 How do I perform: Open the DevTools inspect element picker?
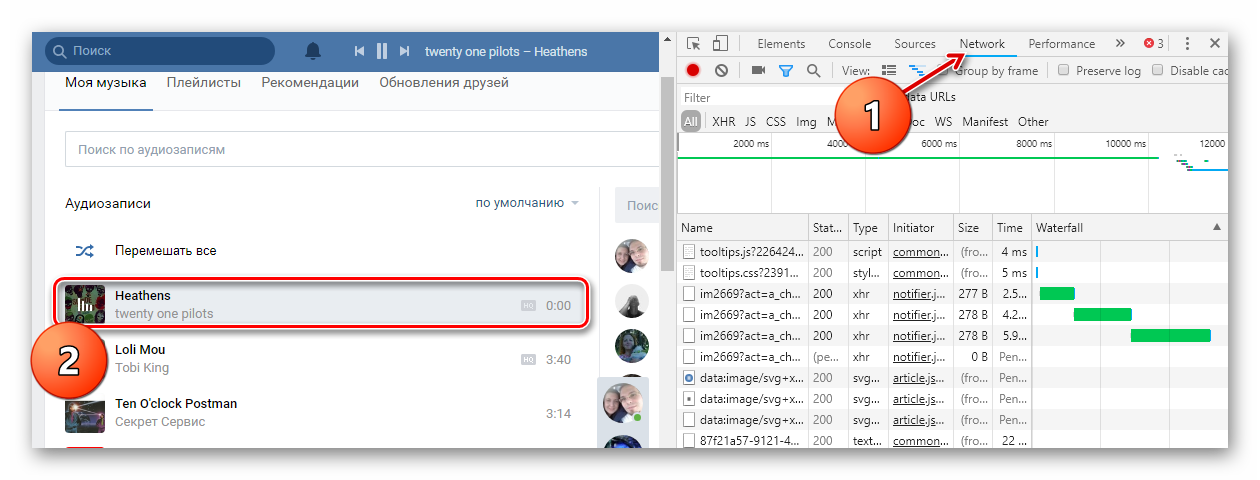tap(693, 43)
